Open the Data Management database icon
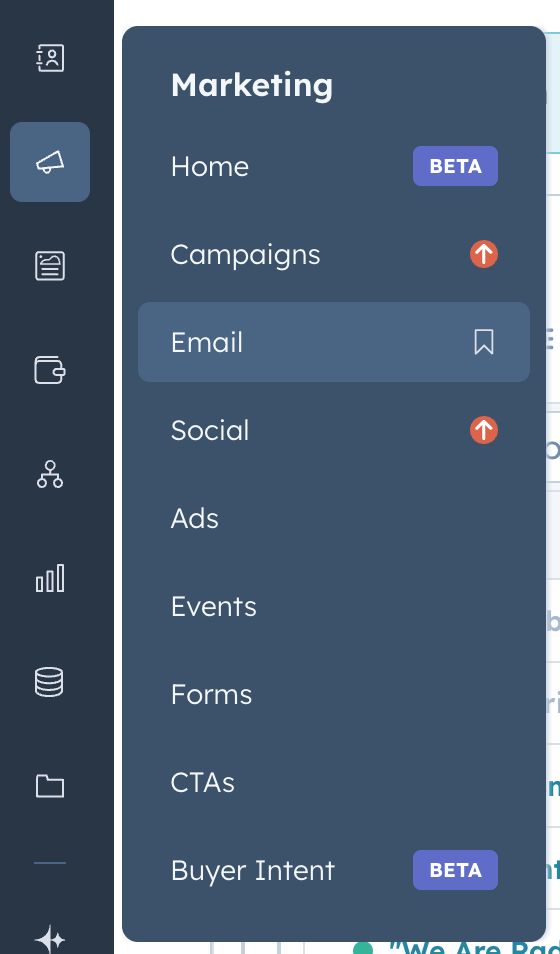The image size is (560, 954). coord(50,682)
